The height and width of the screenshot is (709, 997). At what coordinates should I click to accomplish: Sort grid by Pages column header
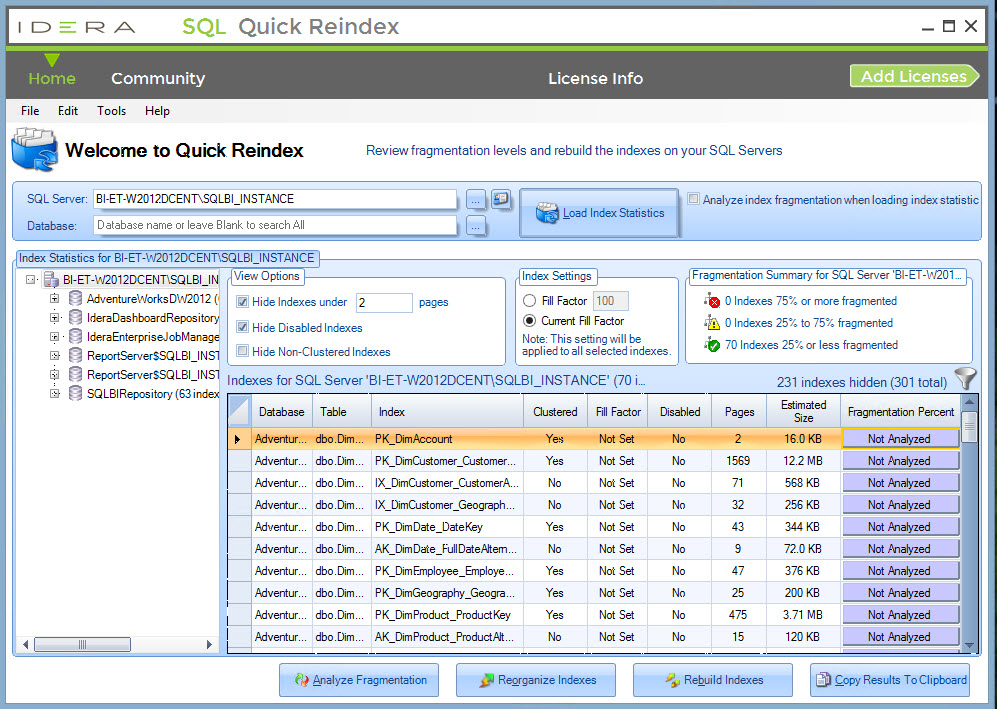pos(739,411)
